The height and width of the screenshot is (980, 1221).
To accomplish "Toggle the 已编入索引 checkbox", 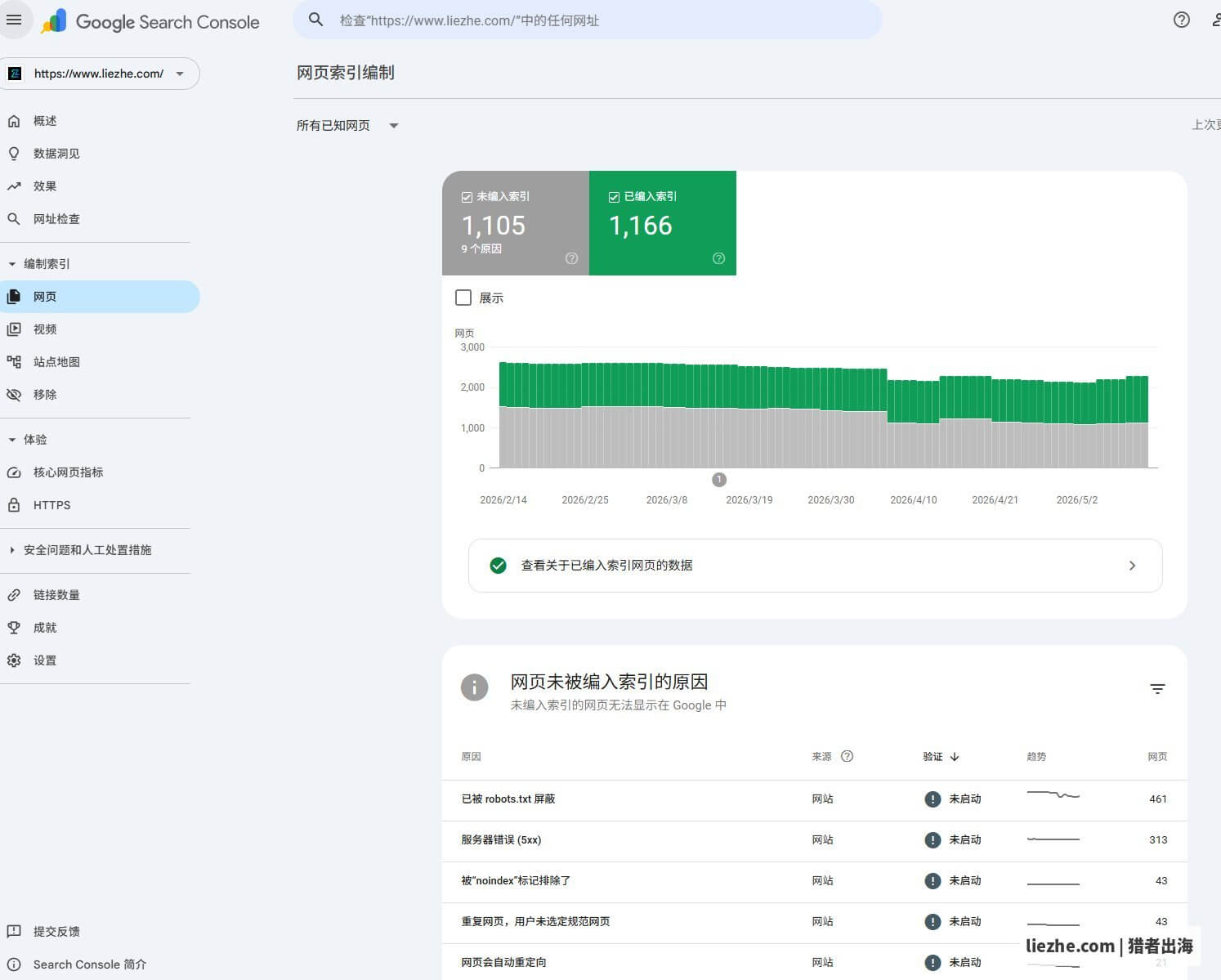I will (x=614, y=197).
